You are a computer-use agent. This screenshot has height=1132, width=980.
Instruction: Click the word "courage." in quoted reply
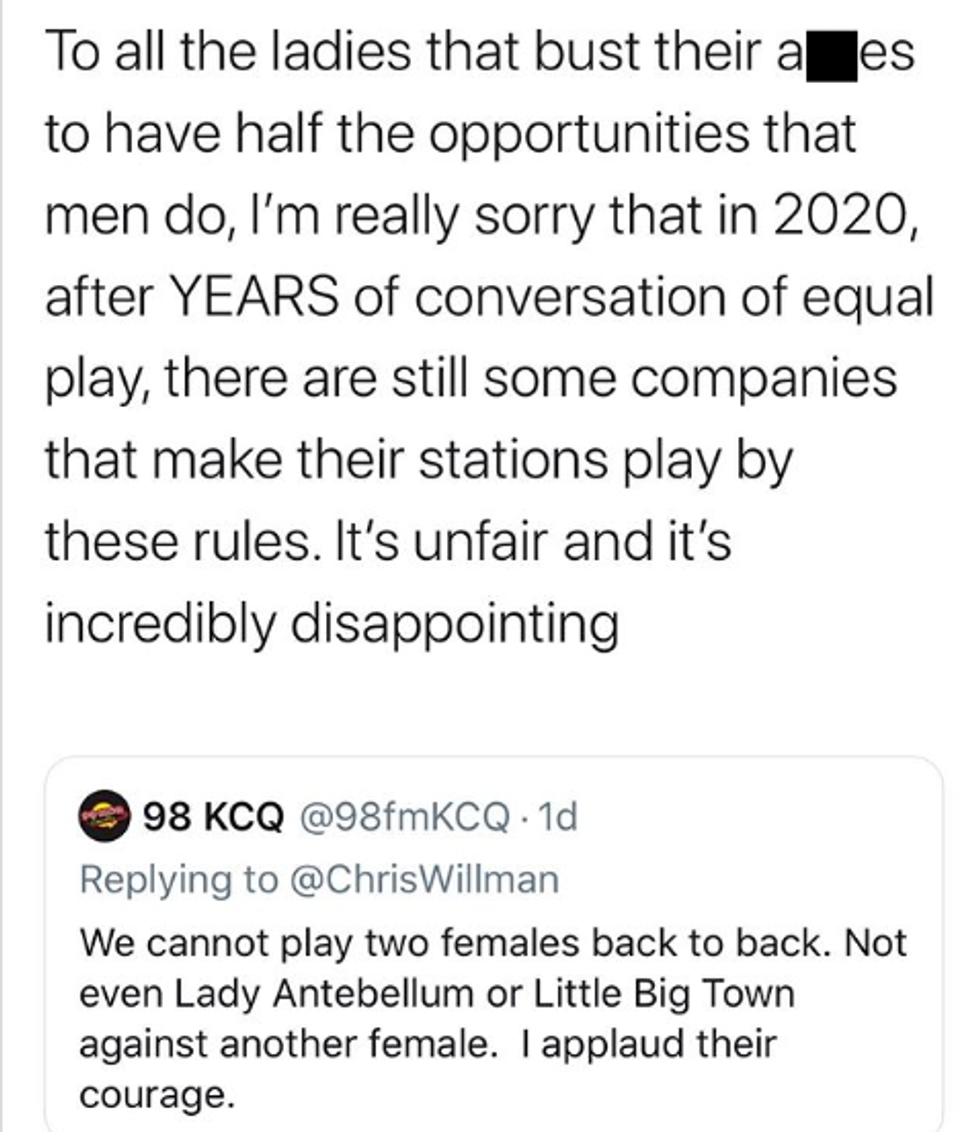(157, 1095)
